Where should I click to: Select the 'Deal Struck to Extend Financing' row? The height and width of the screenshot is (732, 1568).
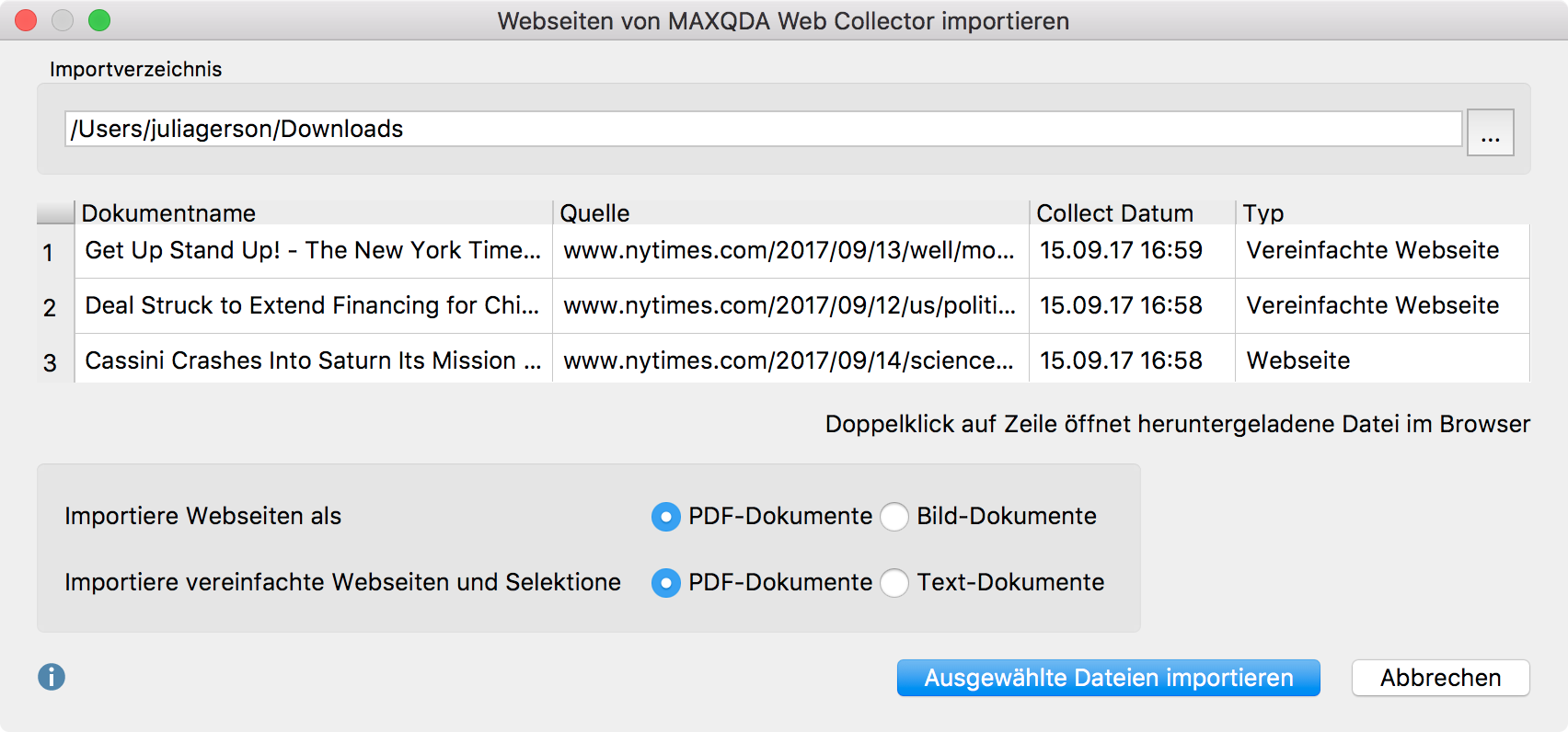click(313, 305)
